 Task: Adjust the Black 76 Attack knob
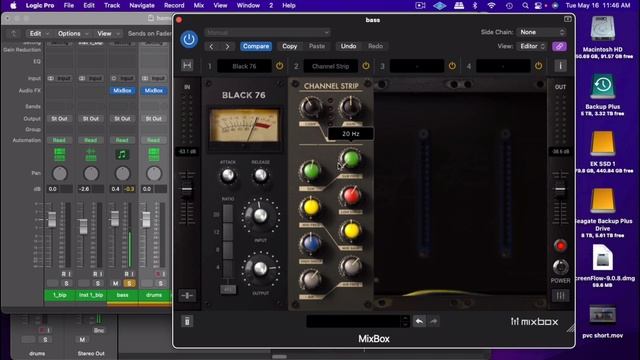(228, 176)
